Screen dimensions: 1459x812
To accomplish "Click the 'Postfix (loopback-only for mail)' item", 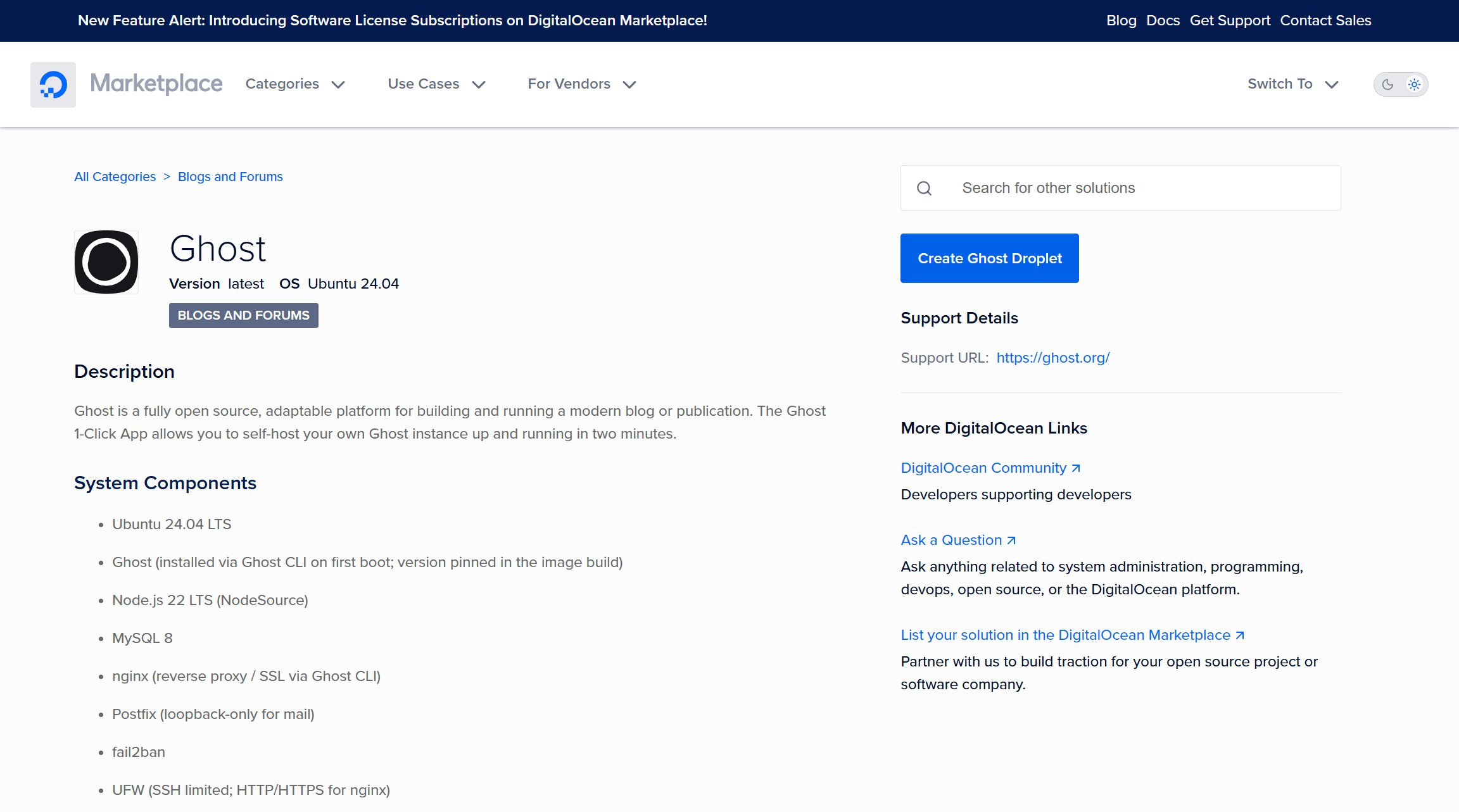I will (213, 714).
